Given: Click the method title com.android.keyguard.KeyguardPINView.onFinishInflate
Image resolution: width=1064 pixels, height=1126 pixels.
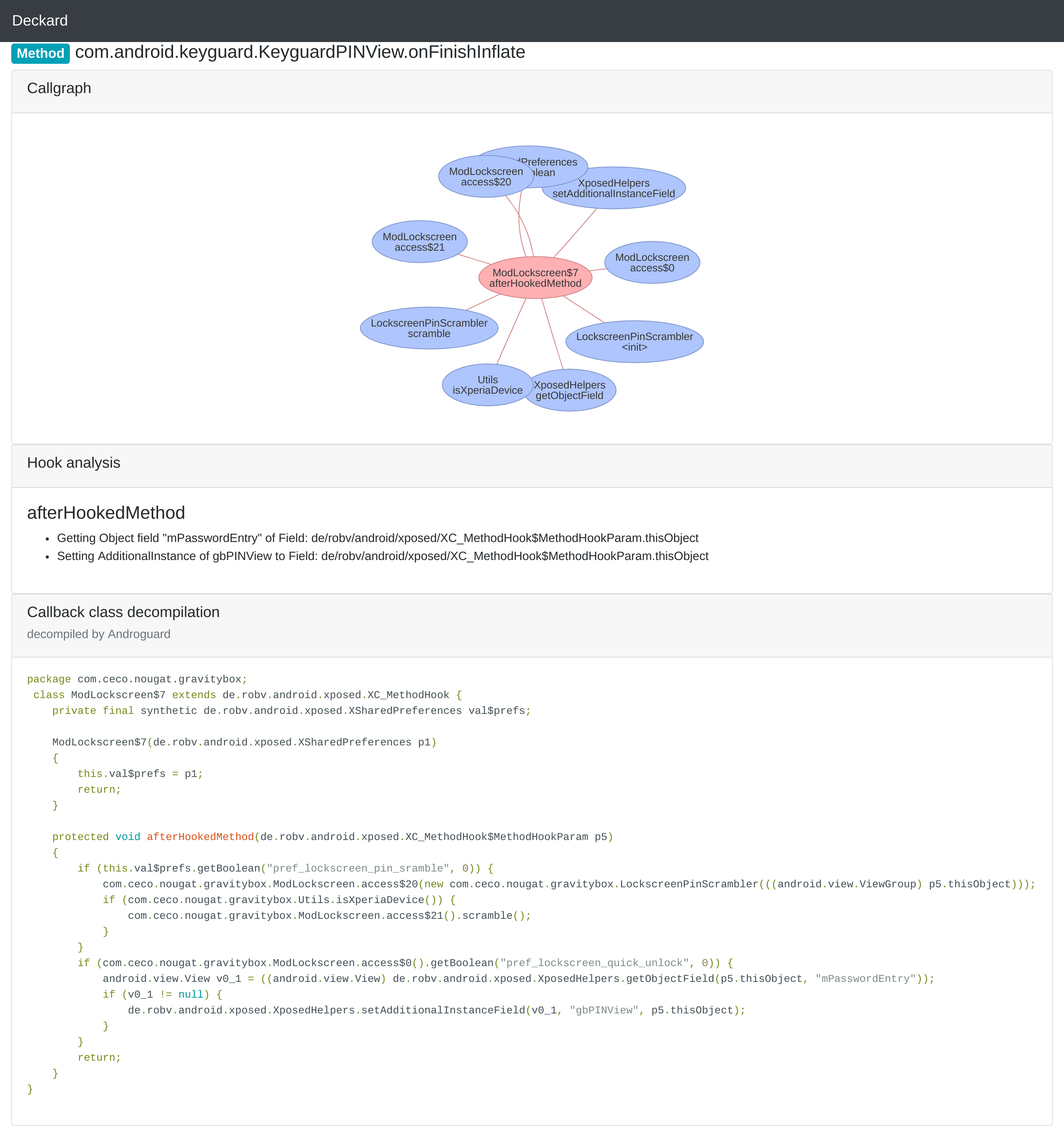Looking at the screenshot, I should point(300,52).
